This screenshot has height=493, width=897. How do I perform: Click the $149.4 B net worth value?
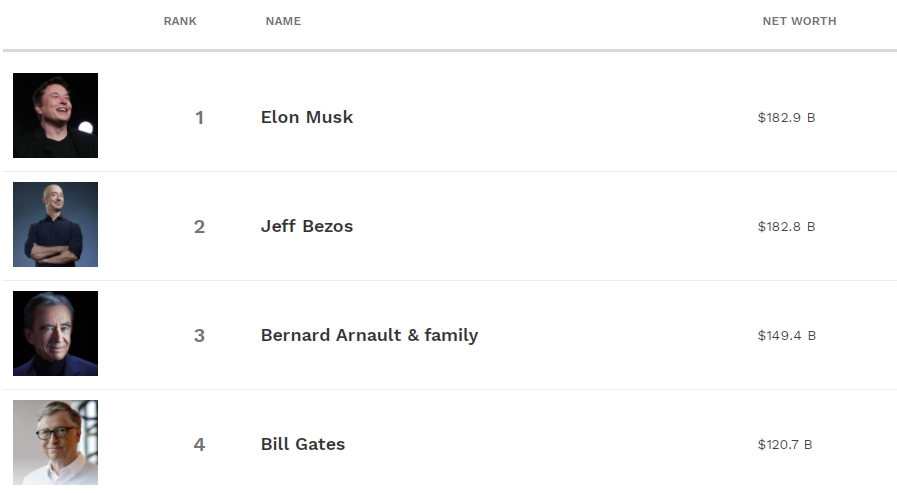point(787,336)
